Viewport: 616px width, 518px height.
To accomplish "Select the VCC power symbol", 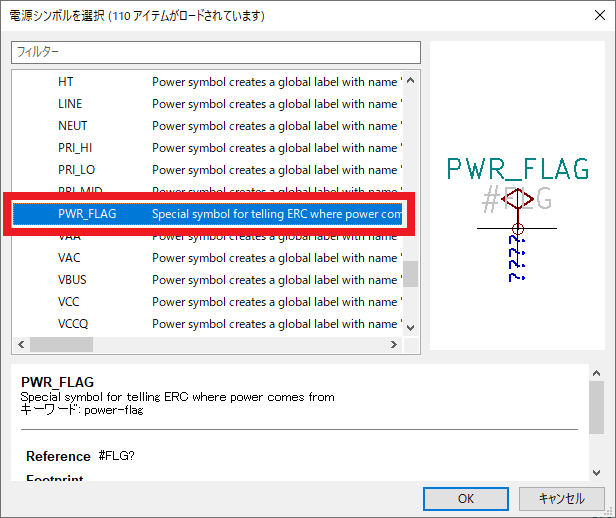I will [x=69, y=302].
